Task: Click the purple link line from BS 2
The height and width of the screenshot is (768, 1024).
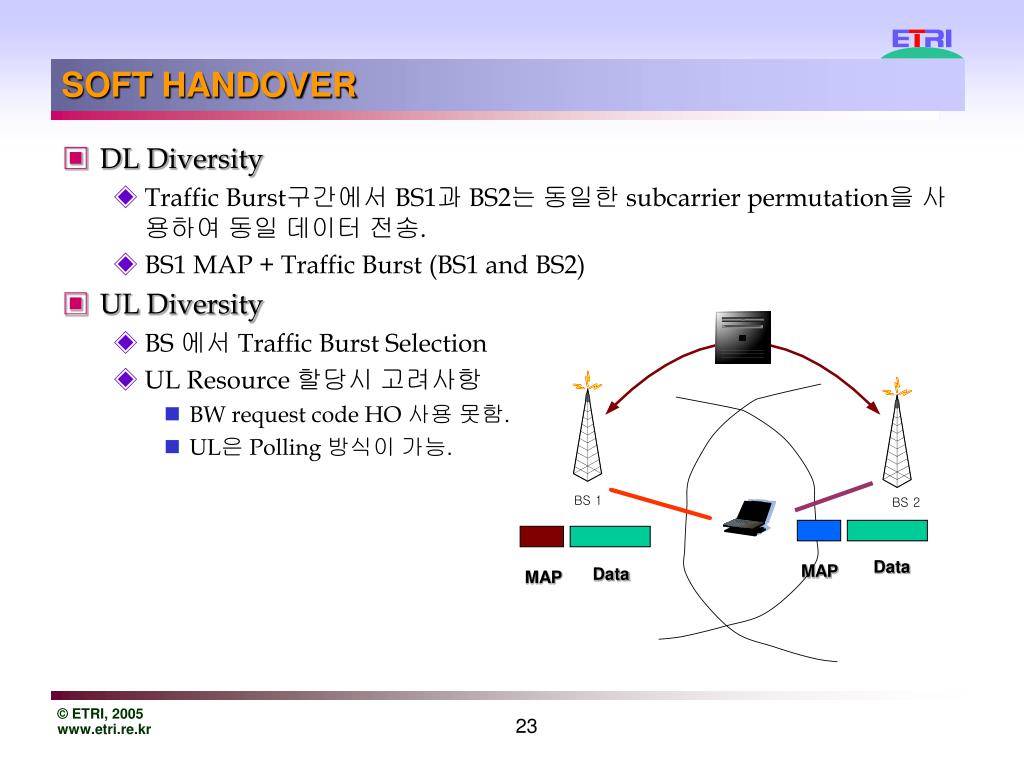Action: (x=834, y=496)
